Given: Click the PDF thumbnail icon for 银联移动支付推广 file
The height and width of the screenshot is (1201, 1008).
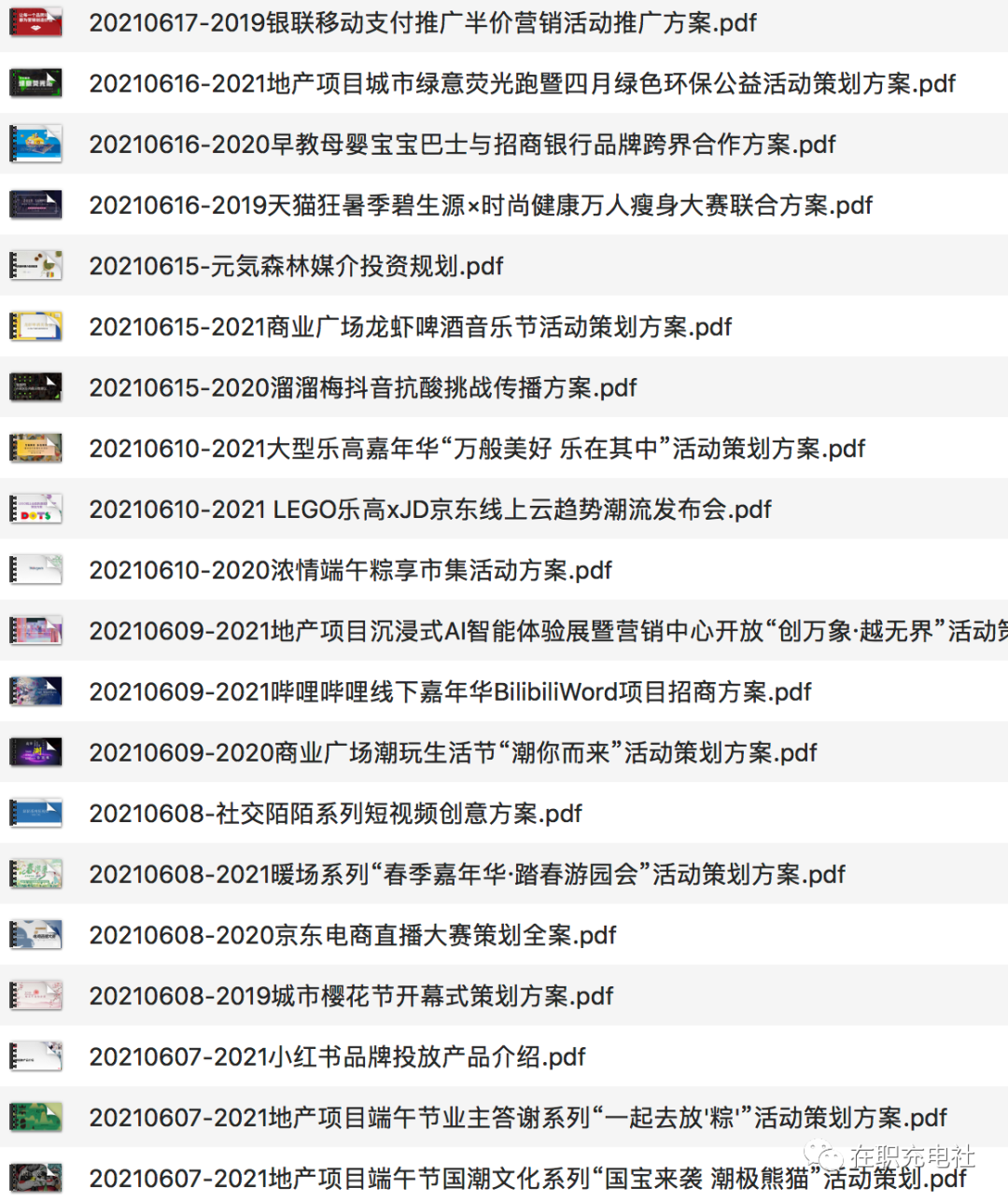Looking at the screenshot, I should pyautogui.click(x=35, y=22).
